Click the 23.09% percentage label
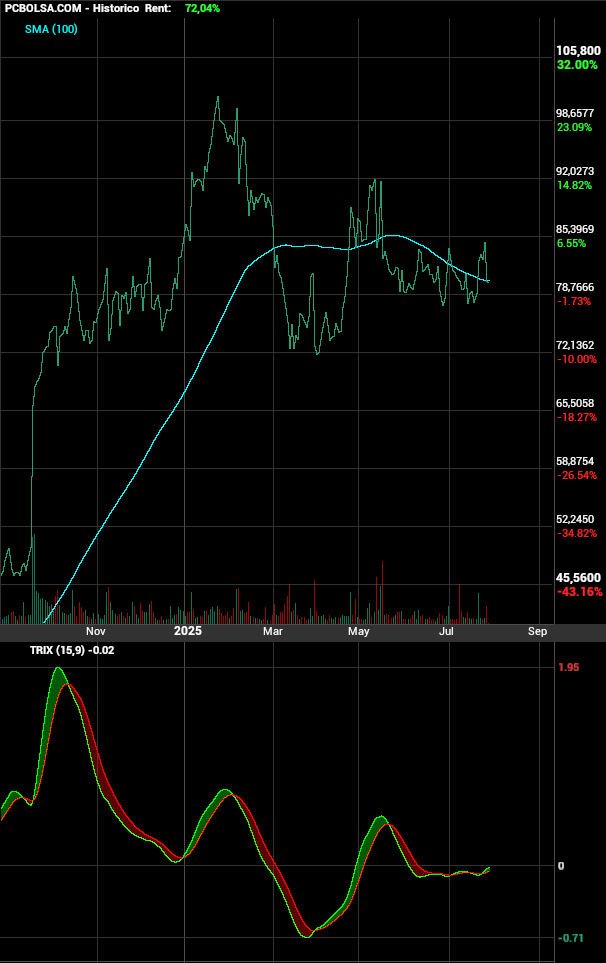 click(574, 128)
